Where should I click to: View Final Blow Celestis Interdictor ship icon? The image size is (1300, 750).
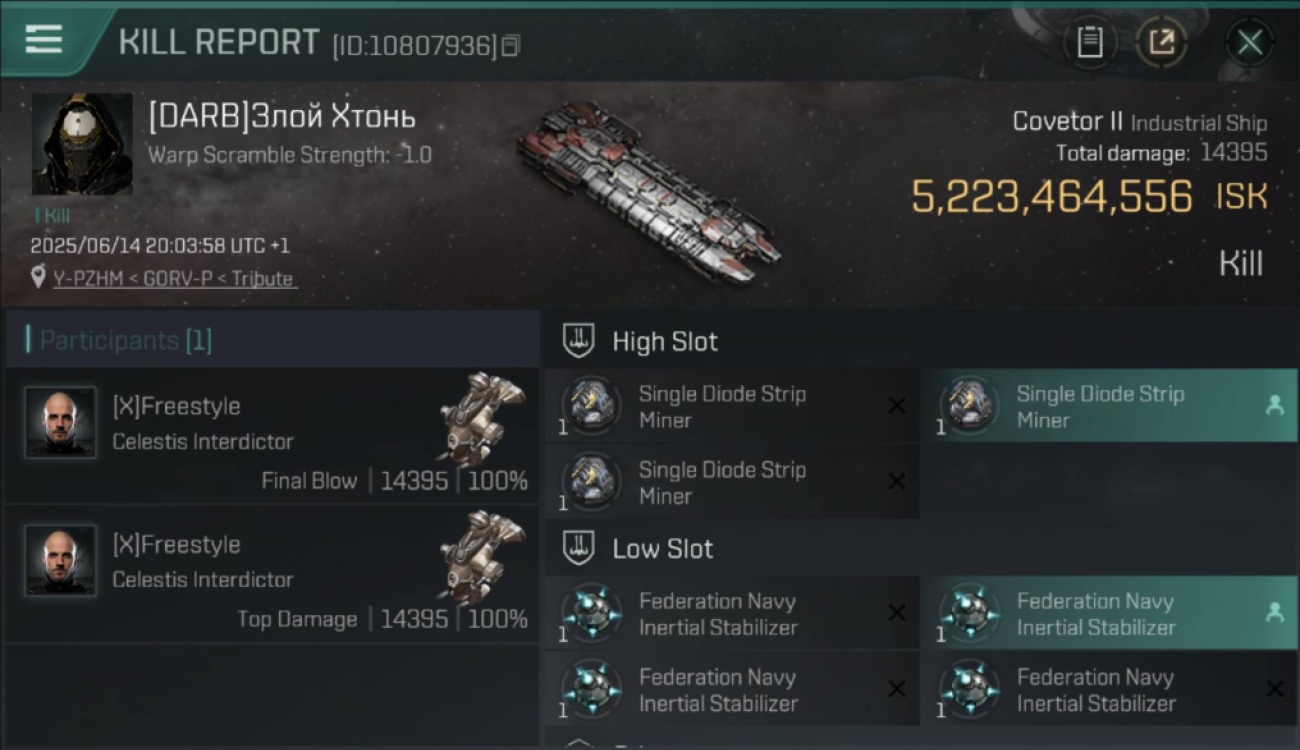pyautogui.click(x=482, y=419)
